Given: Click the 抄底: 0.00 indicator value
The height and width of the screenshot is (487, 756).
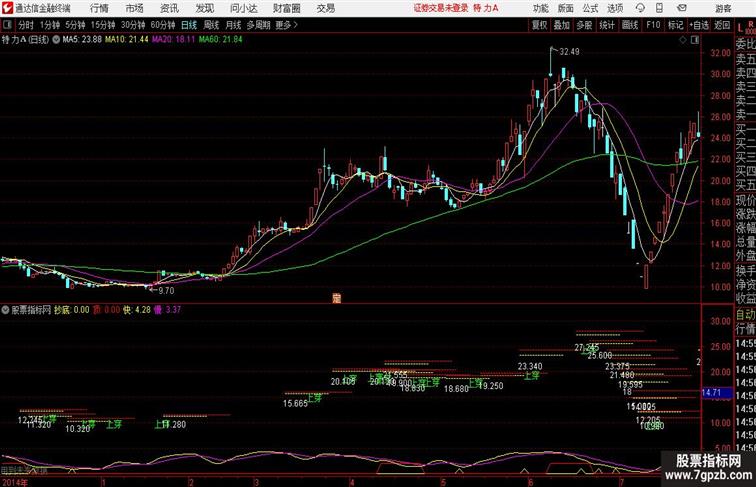Looking at the screenshot, I should pos(72,310).
